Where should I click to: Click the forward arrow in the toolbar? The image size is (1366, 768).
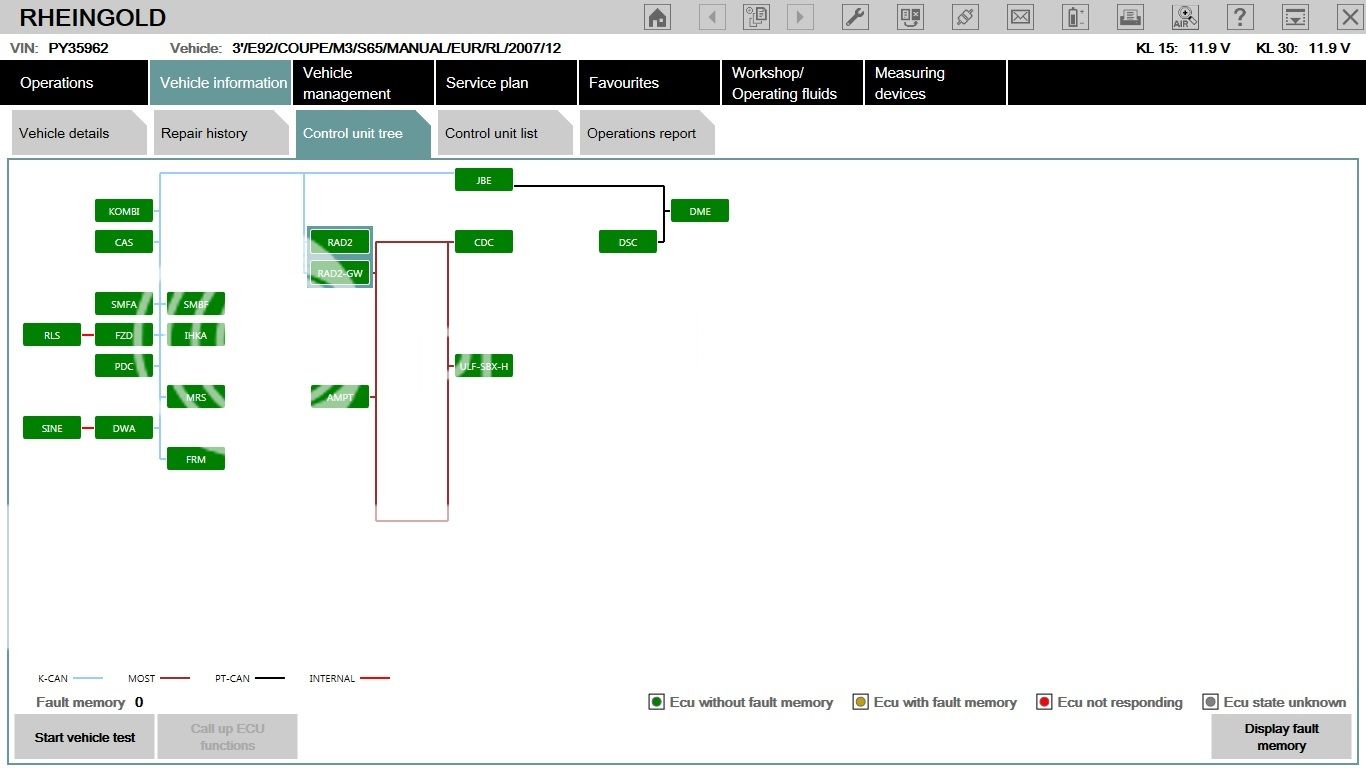click(800, 17)
